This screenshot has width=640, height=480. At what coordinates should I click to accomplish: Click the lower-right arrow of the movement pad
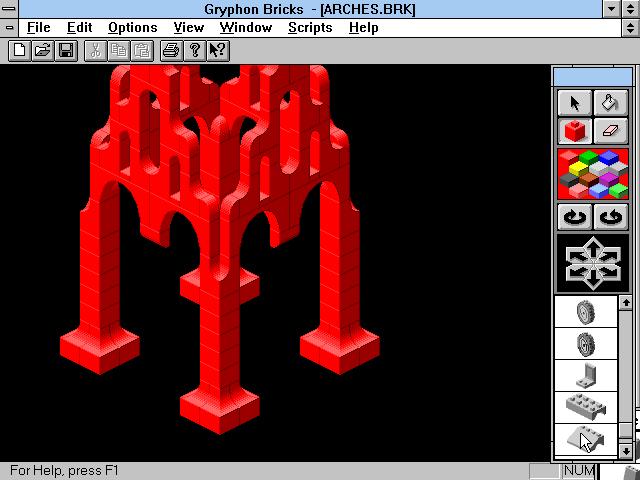point(611,272)
